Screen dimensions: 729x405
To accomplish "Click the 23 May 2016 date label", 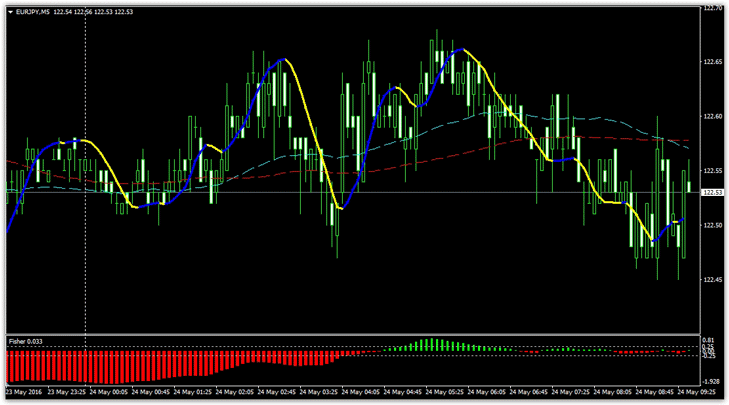I will (x=26, y=393).
